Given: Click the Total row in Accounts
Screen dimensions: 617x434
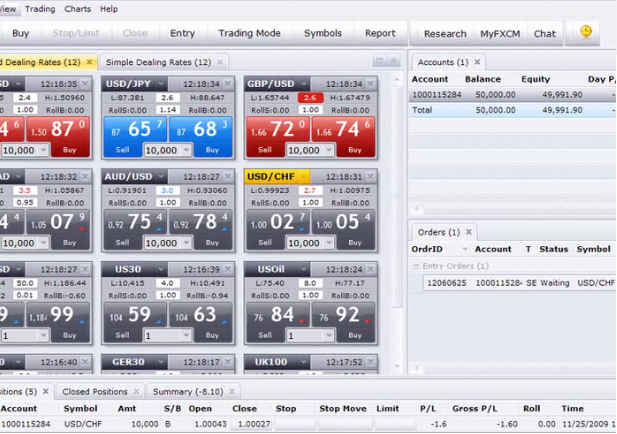Looking at the screenshot, I should 512,110.
